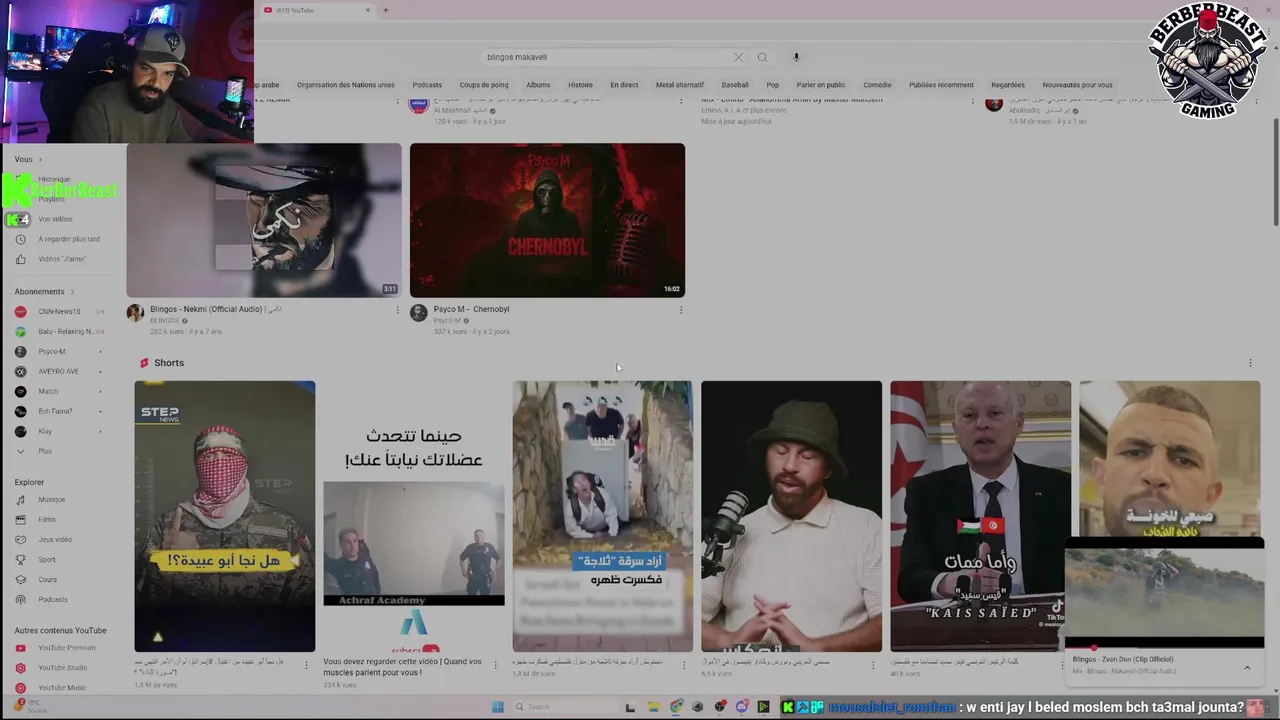Image resolution: width=1280 pixels, height=720 pixels.
Task: Expand 'Plus' to show more subscriptions
Action: (44, 451)
